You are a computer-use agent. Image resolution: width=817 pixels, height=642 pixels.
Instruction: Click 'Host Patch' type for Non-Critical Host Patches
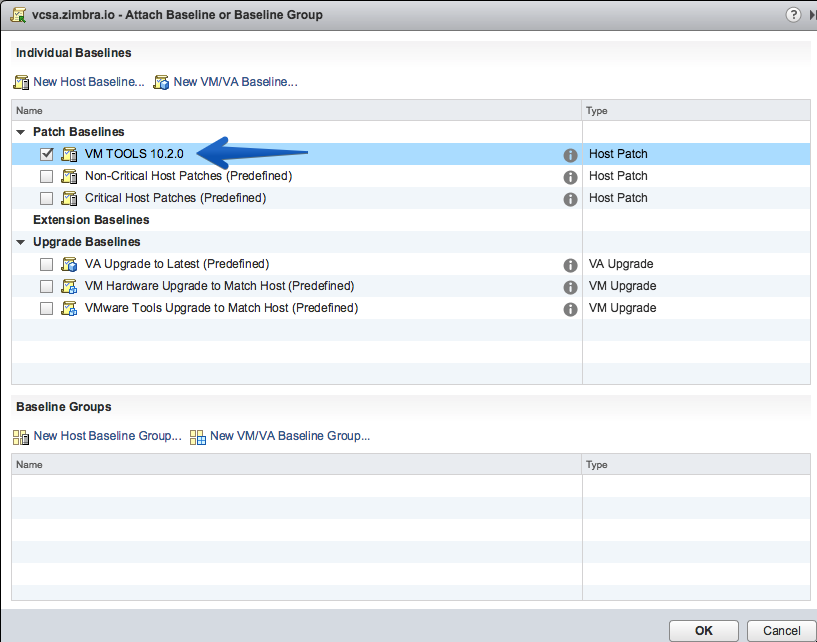(x=618, y=176)
